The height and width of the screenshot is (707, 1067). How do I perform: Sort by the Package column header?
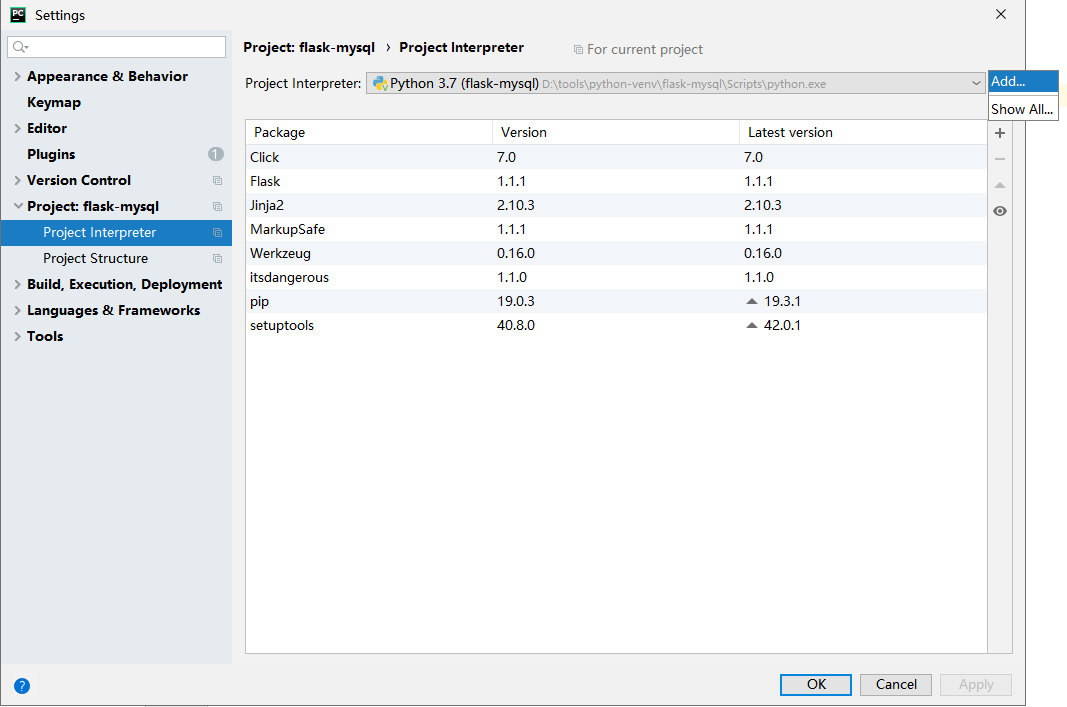(x=369, y=132)
